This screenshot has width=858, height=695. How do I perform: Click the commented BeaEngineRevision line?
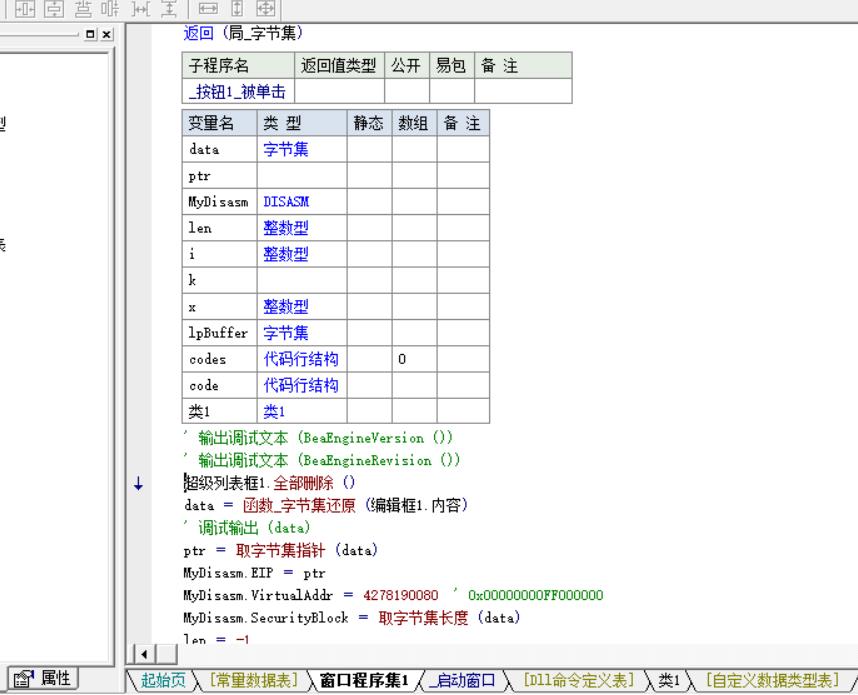coord(322,460)
